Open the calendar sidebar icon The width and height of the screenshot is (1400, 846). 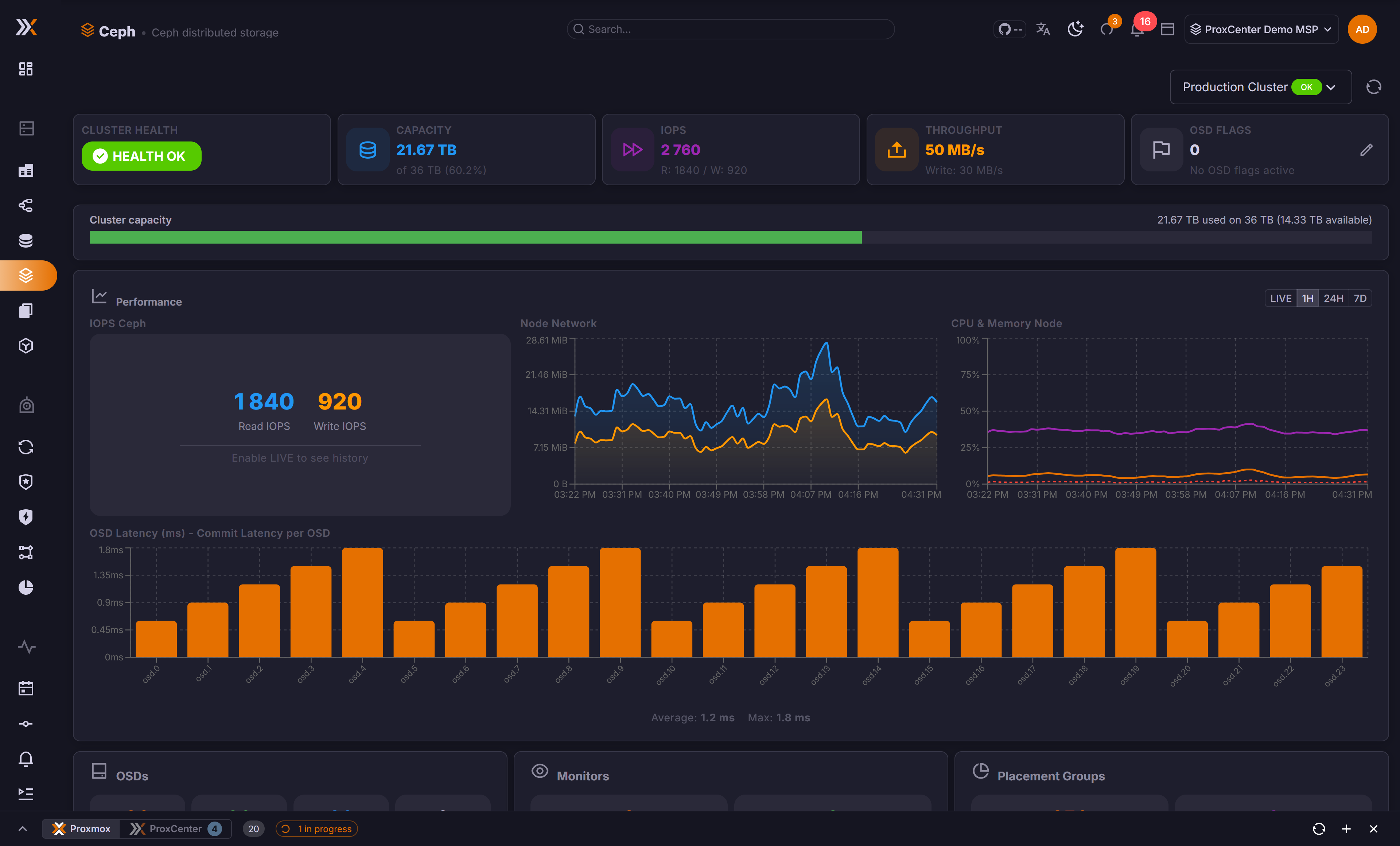click(x=26, y=688)
